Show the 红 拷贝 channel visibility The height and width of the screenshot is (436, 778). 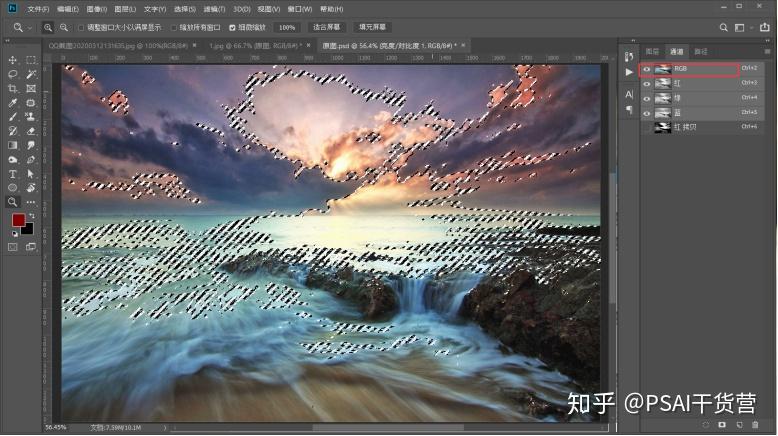(647, 127)
